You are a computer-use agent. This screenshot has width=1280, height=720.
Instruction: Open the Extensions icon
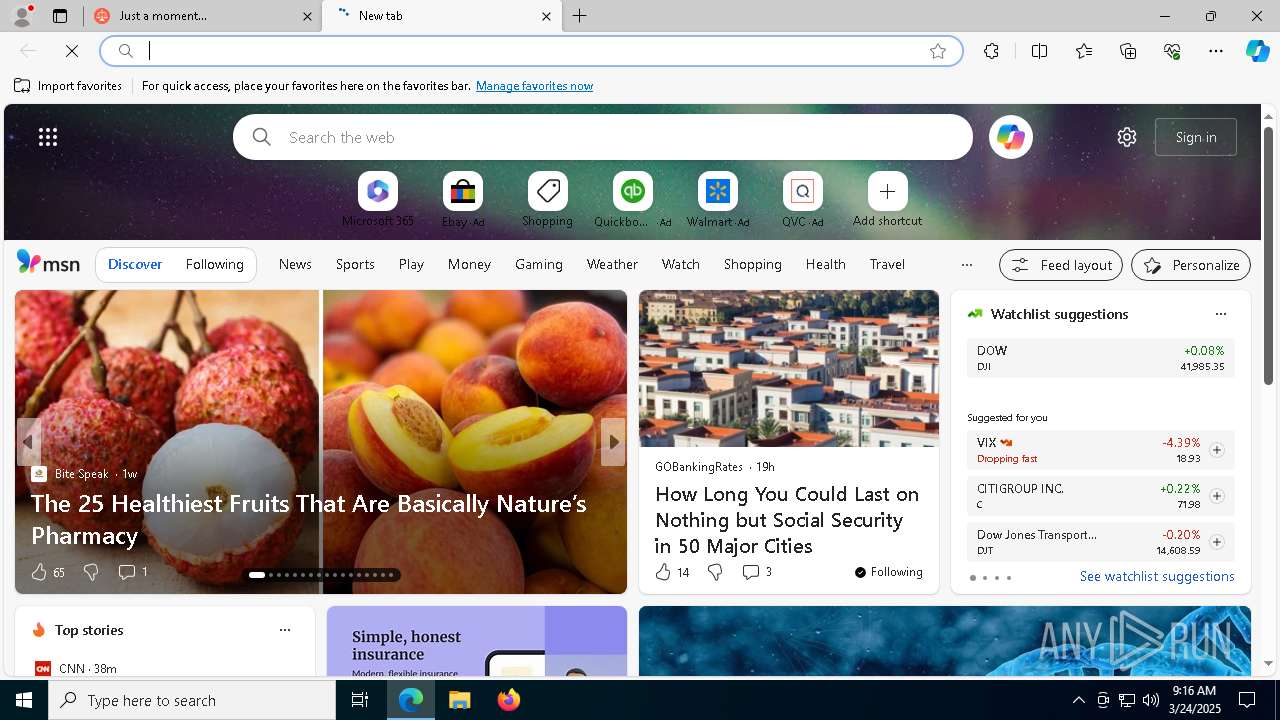tap(991, 51)
